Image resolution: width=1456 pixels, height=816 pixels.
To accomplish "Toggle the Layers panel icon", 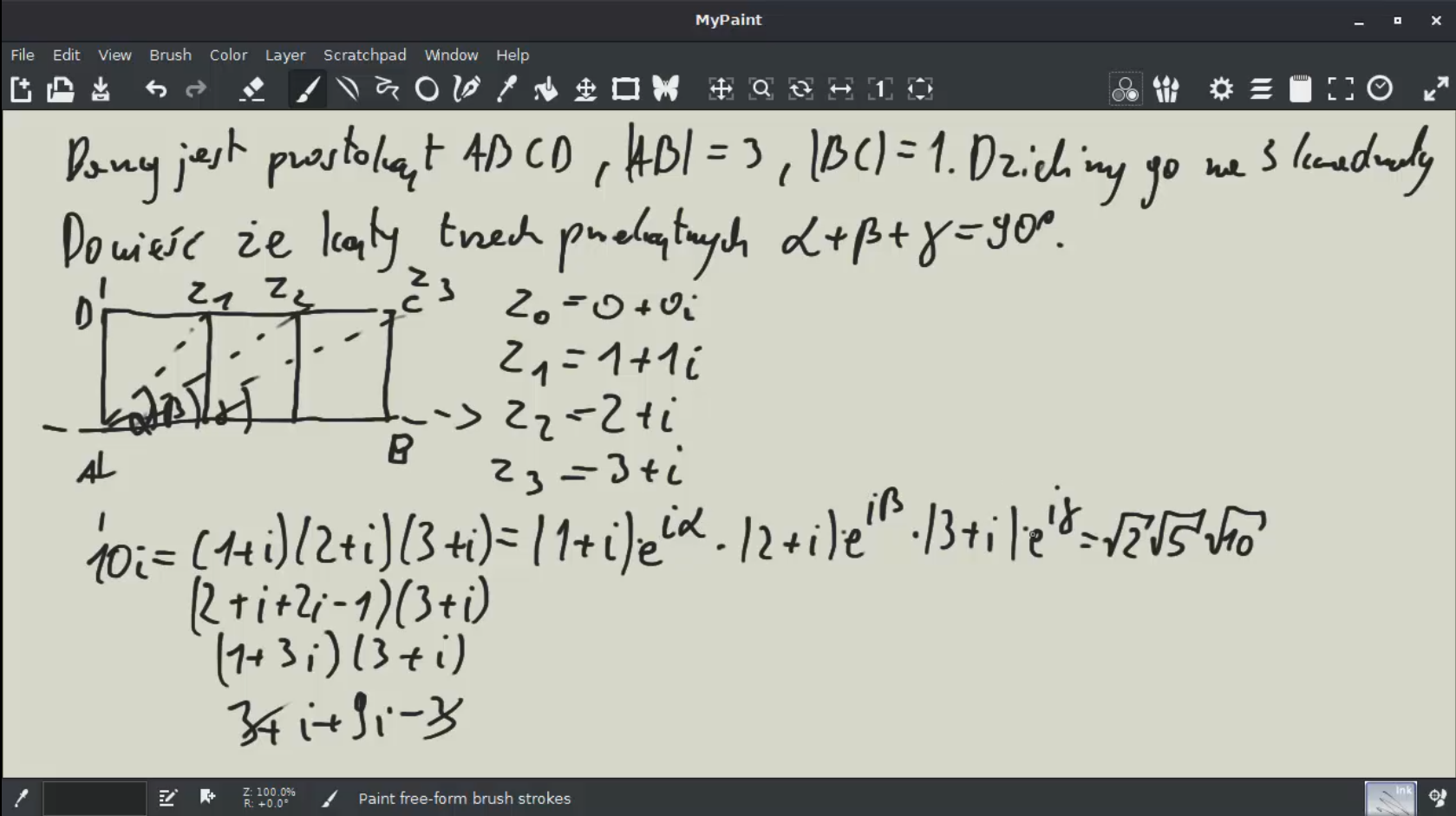I will click(x=1261, y=89).
